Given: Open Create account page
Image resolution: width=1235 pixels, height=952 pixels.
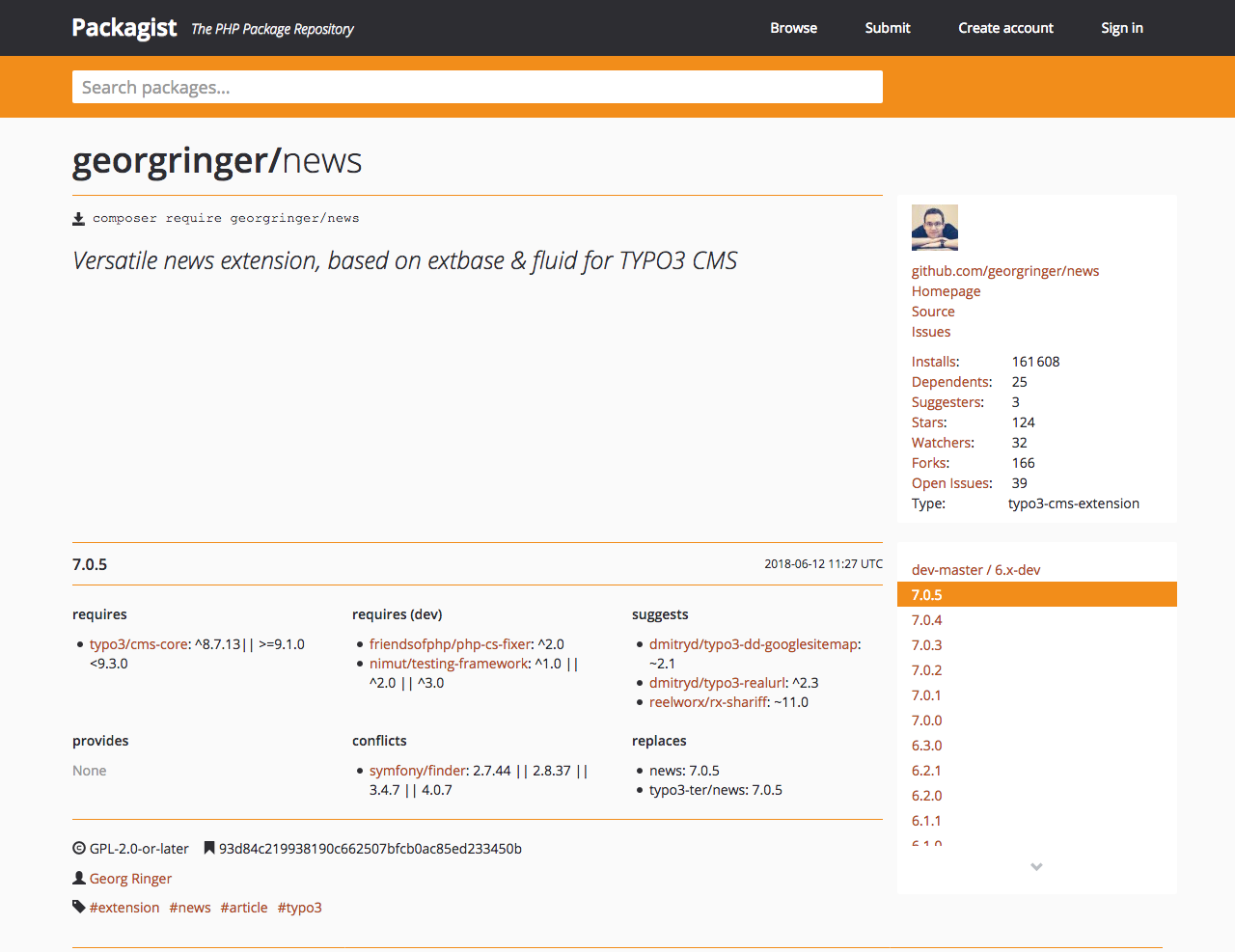Looking at the screenshot, I should pyautogui.click(x=1005, y=28).
